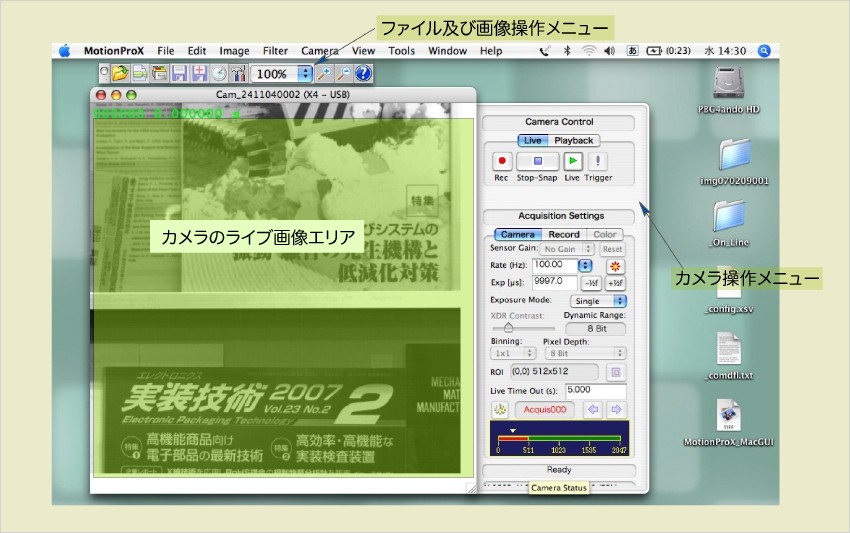The width and height of the screenshot is (850, 533).
Task: Click the ROI square selection icon
Action: pyautogui.click(x=616, y=373)
